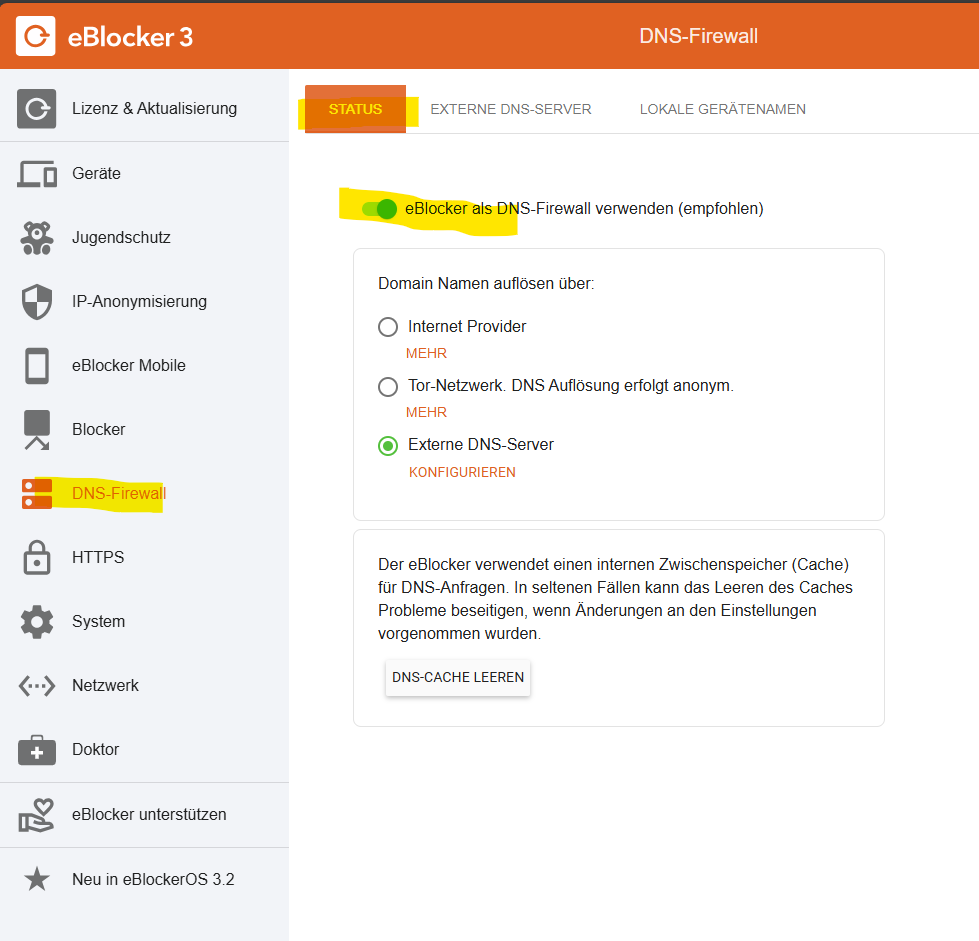Click the KONFIGURIEREN link
Image resolution: width=979 pixels, height=941 pixels.
coord(462,473)
